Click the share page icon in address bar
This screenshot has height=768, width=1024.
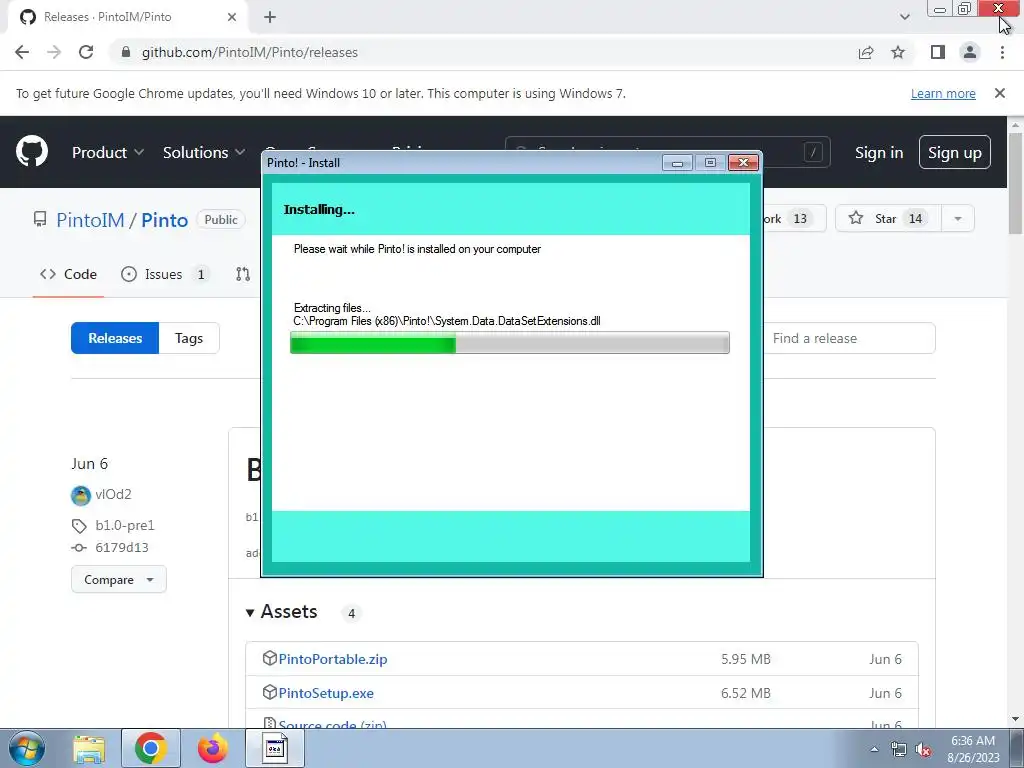tap(866, 52)
